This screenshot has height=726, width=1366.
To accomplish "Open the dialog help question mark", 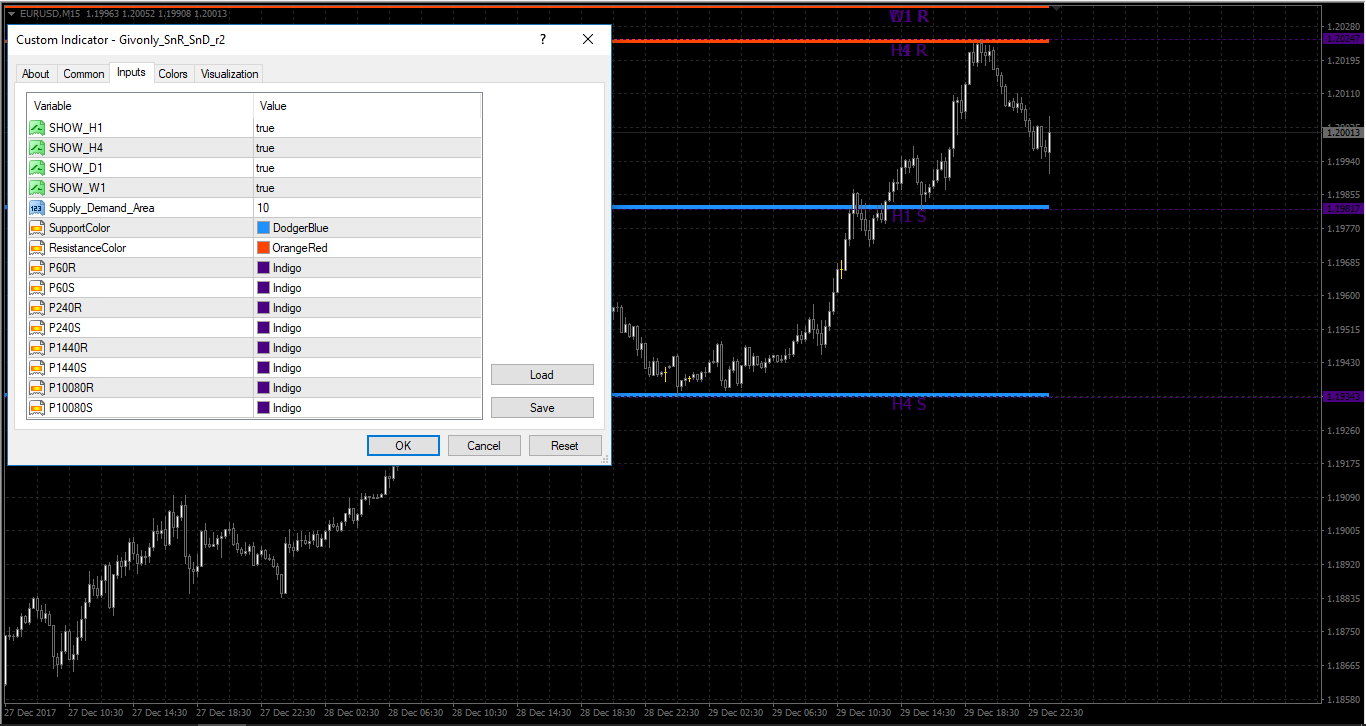I will (x=543, y=40).
